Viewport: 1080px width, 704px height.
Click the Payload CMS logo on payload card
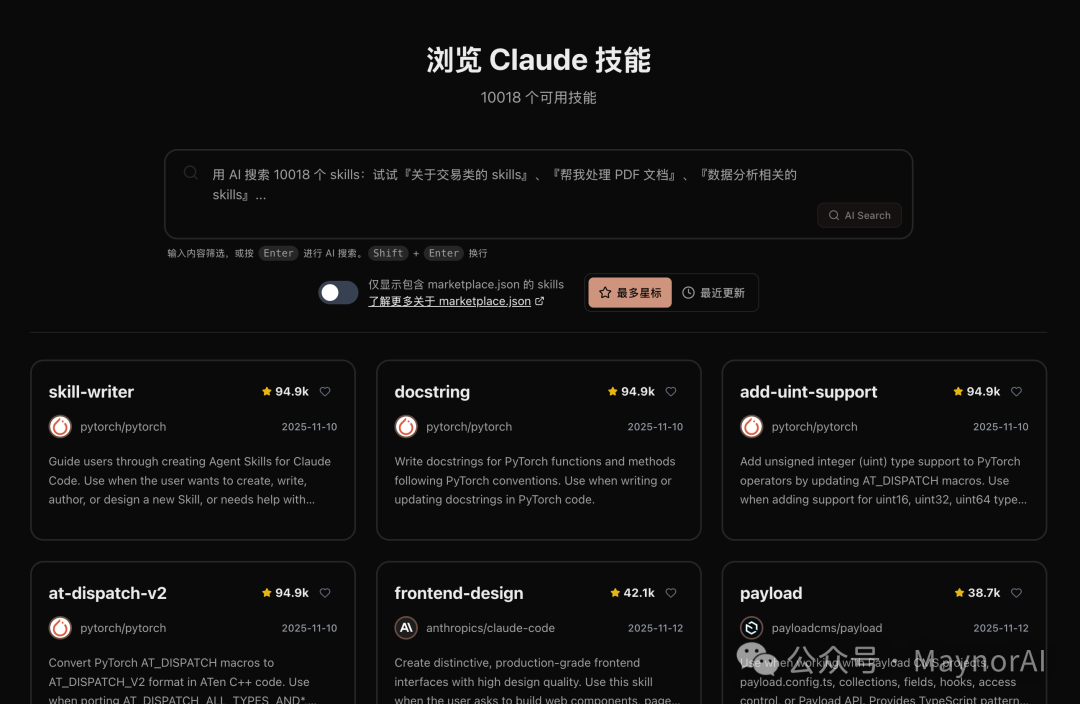(x=751, y=628)
